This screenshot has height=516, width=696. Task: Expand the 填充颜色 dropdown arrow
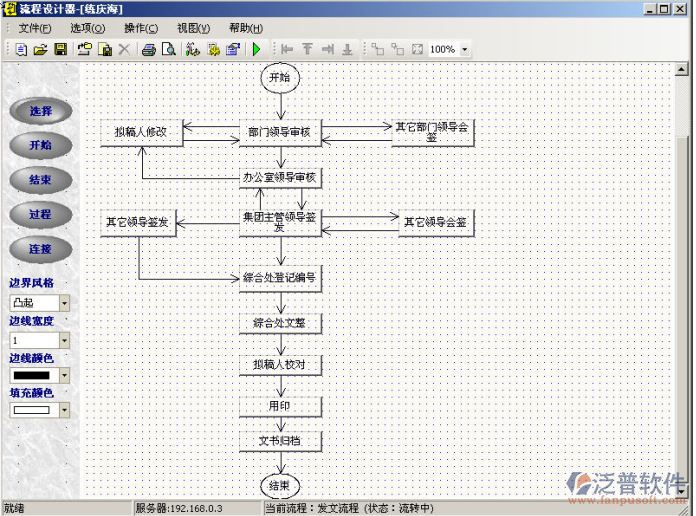(64, 410)
